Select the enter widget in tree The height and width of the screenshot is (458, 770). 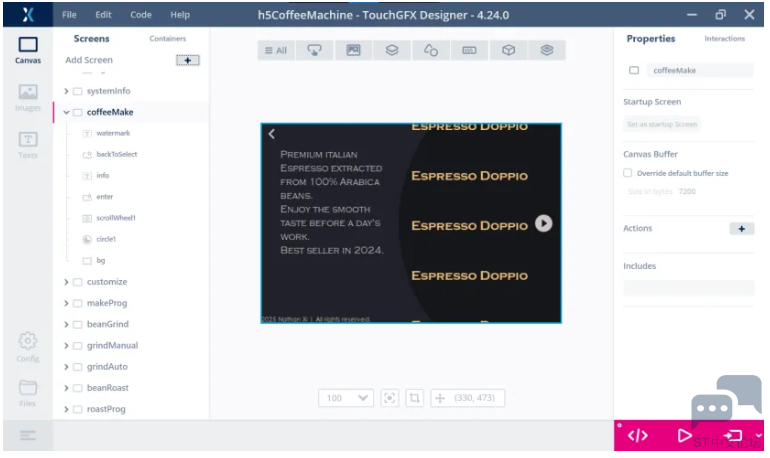pos(105,197)
